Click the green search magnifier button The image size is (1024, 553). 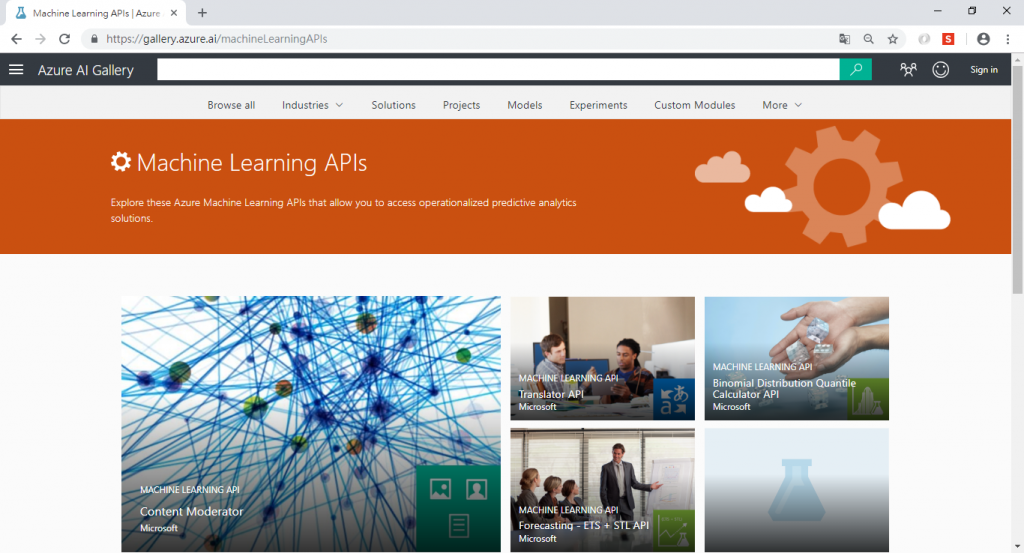(x=856, y=69)
